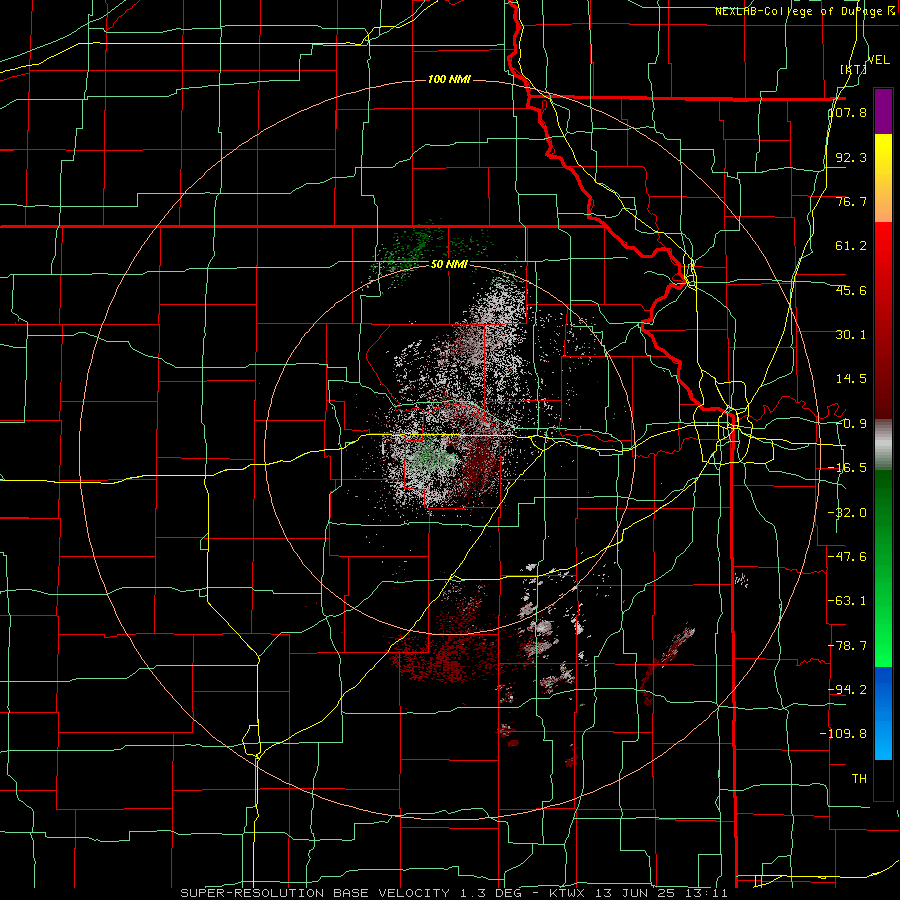The image size is (900, 900).
Task: Pick the bright green color bar segment
Action: point(883,637)
